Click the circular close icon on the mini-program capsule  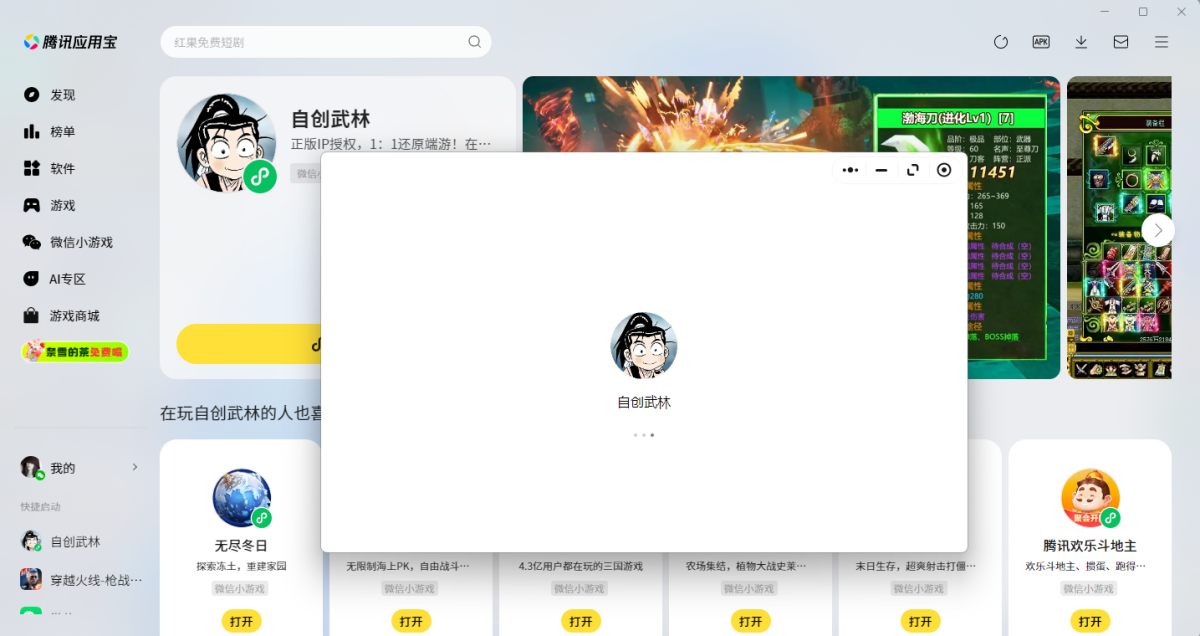pos(943,170)
